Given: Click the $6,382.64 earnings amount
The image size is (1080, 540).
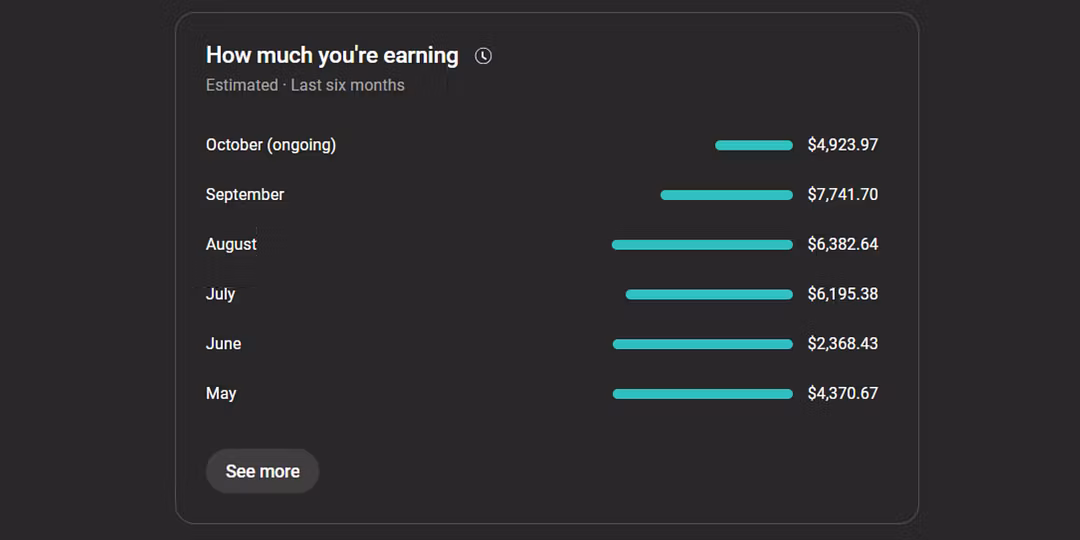Looking at the screenshot, I should click(x=843, y=244).
